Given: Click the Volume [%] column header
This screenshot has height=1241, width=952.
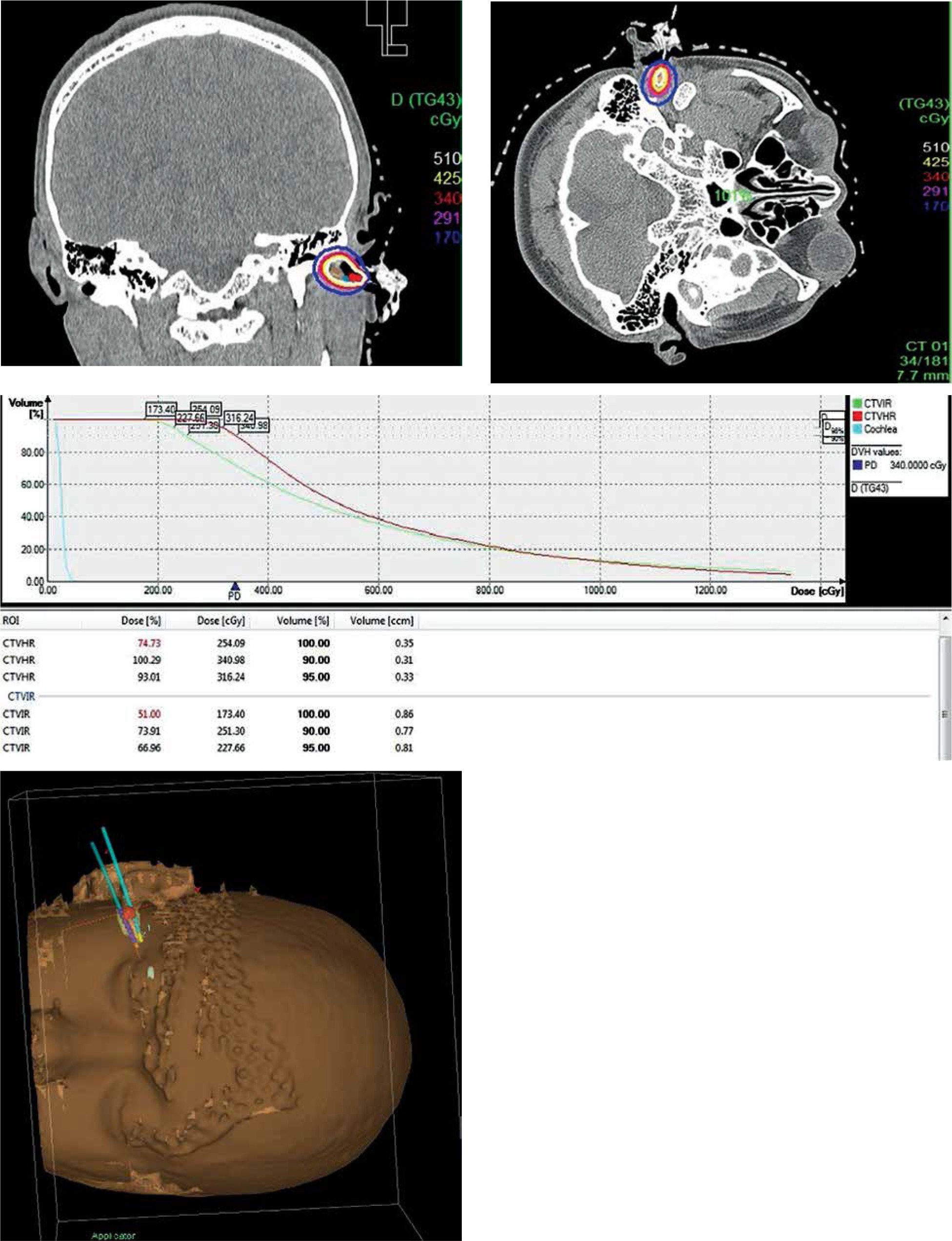Looking at the screenshot, I should pos(302,620).
